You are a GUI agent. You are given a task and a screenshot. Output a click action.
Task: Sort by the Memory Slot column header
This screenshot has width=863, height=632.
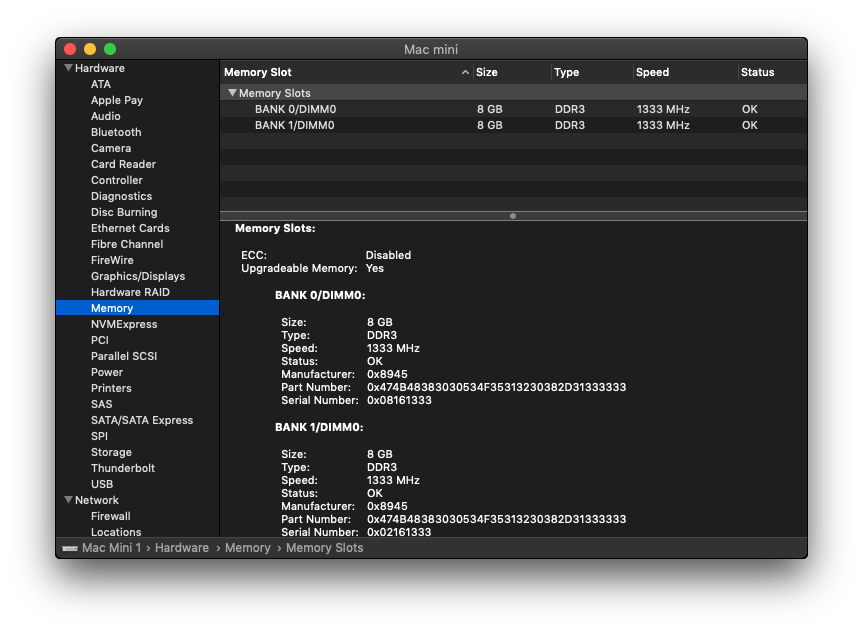click(260, 72)
